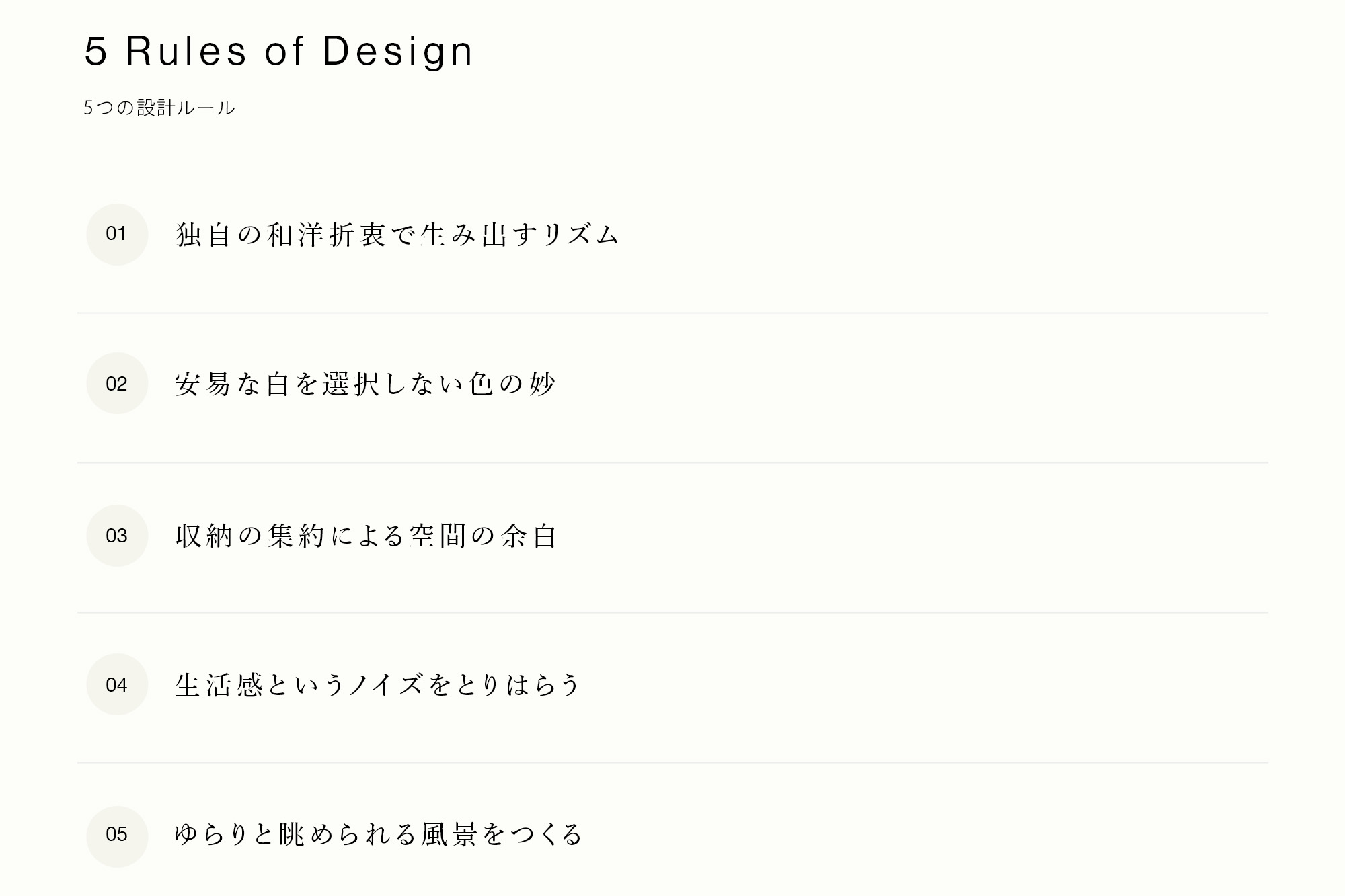The height and width of the screenshot is (896, 1345).
Task: Select the 03 circular number badge
Action: [x=116, y=536]
